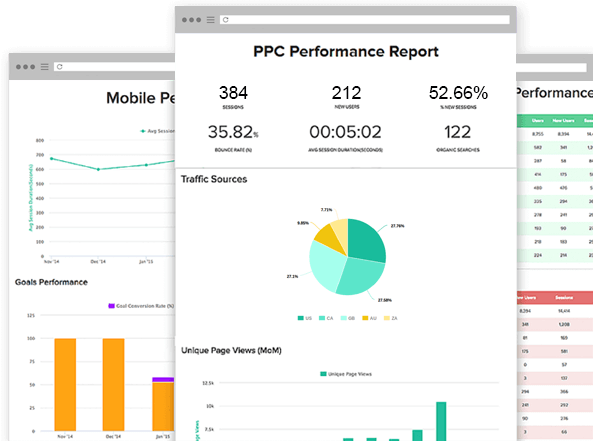This screenshot has height=441, width=593.
Task: Toggle the Goal Conversion Rate legend item
Action: (141, 306)
